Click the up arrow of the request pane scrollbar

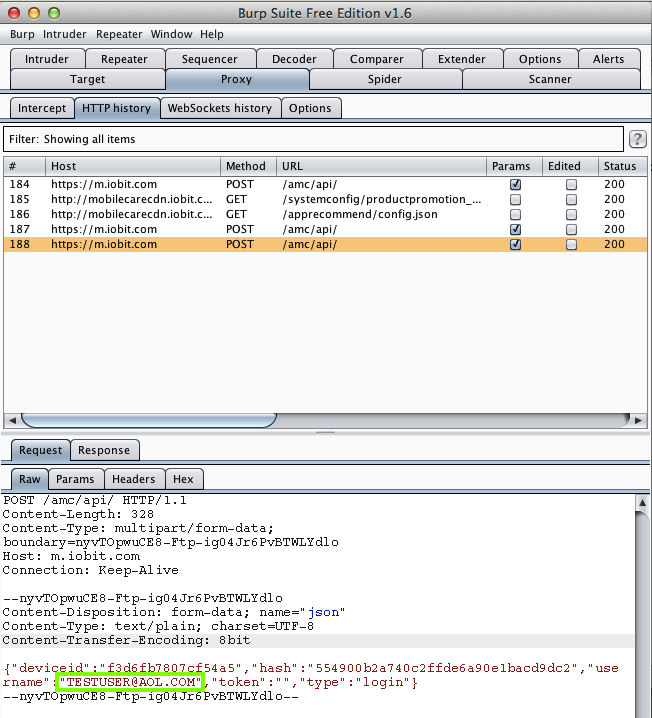(641, 502)
